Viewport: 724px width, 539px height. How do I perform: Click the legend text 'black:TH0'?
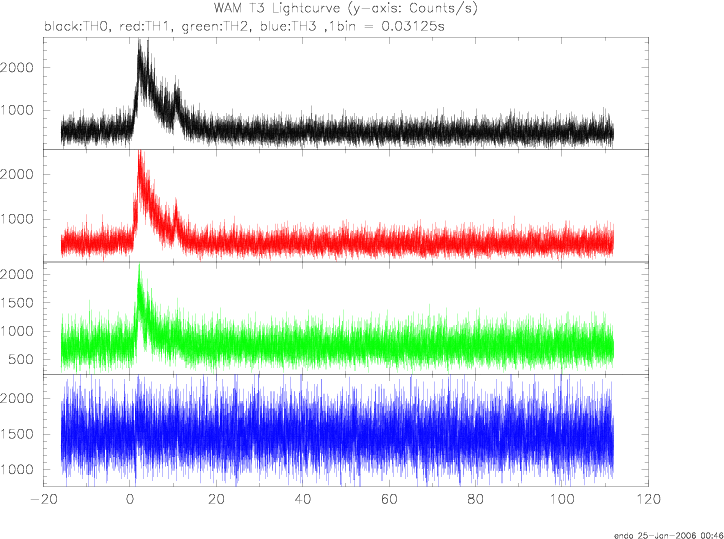77,26
